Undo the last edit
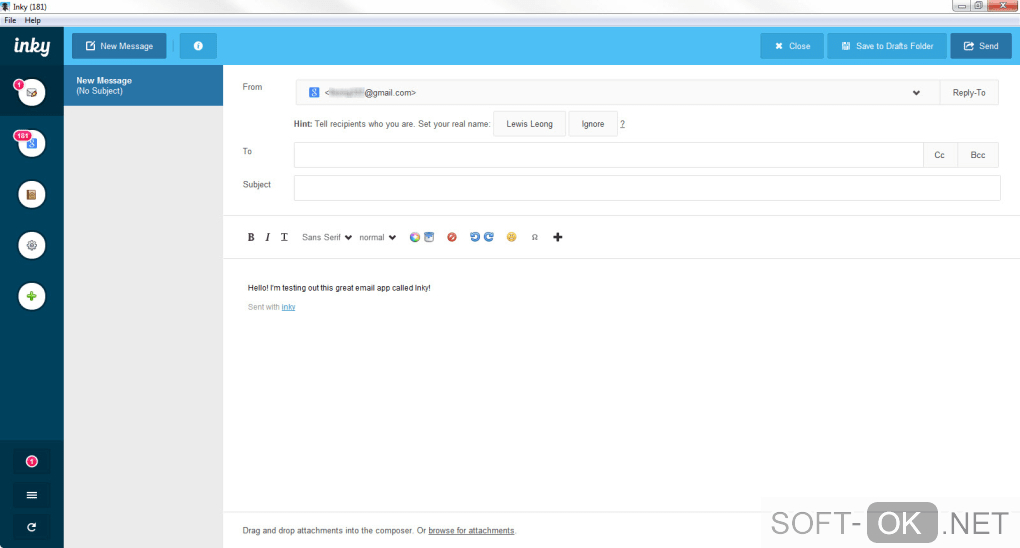Image resolution: width=1020 pixels, height=548 pixels. click(x=474, y=237)
